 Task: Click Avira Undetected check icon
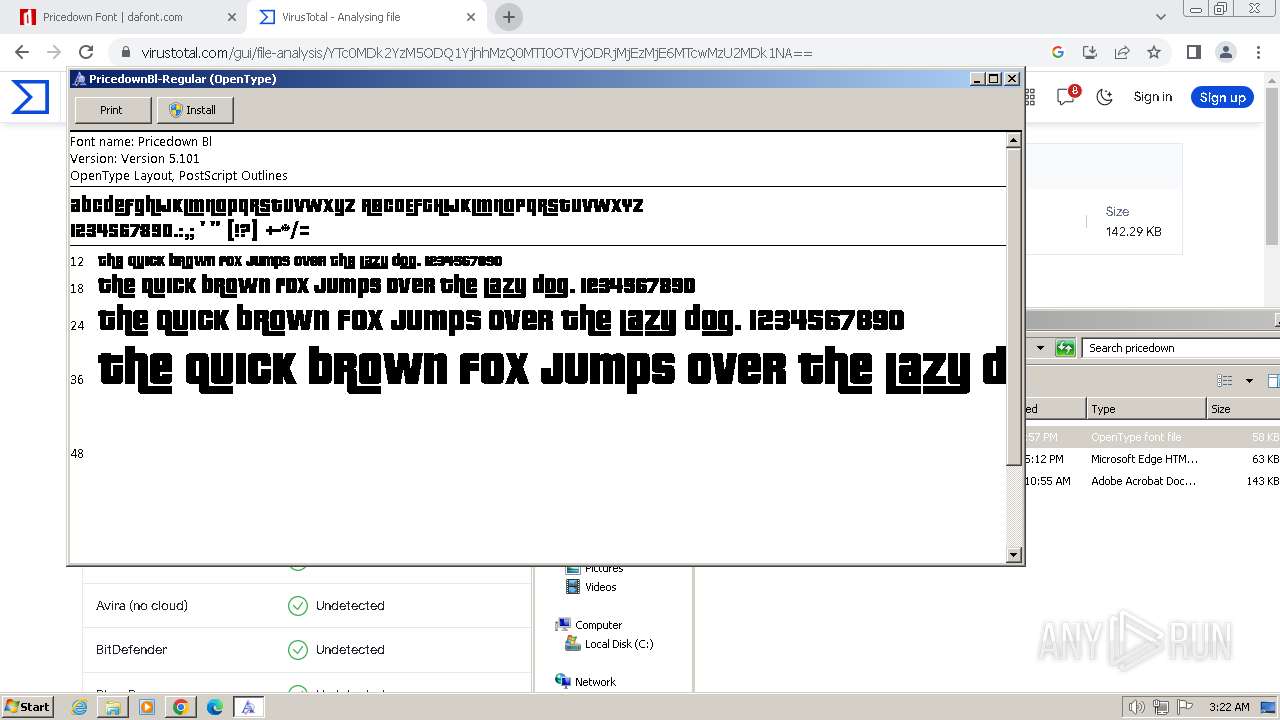point(297,605)
